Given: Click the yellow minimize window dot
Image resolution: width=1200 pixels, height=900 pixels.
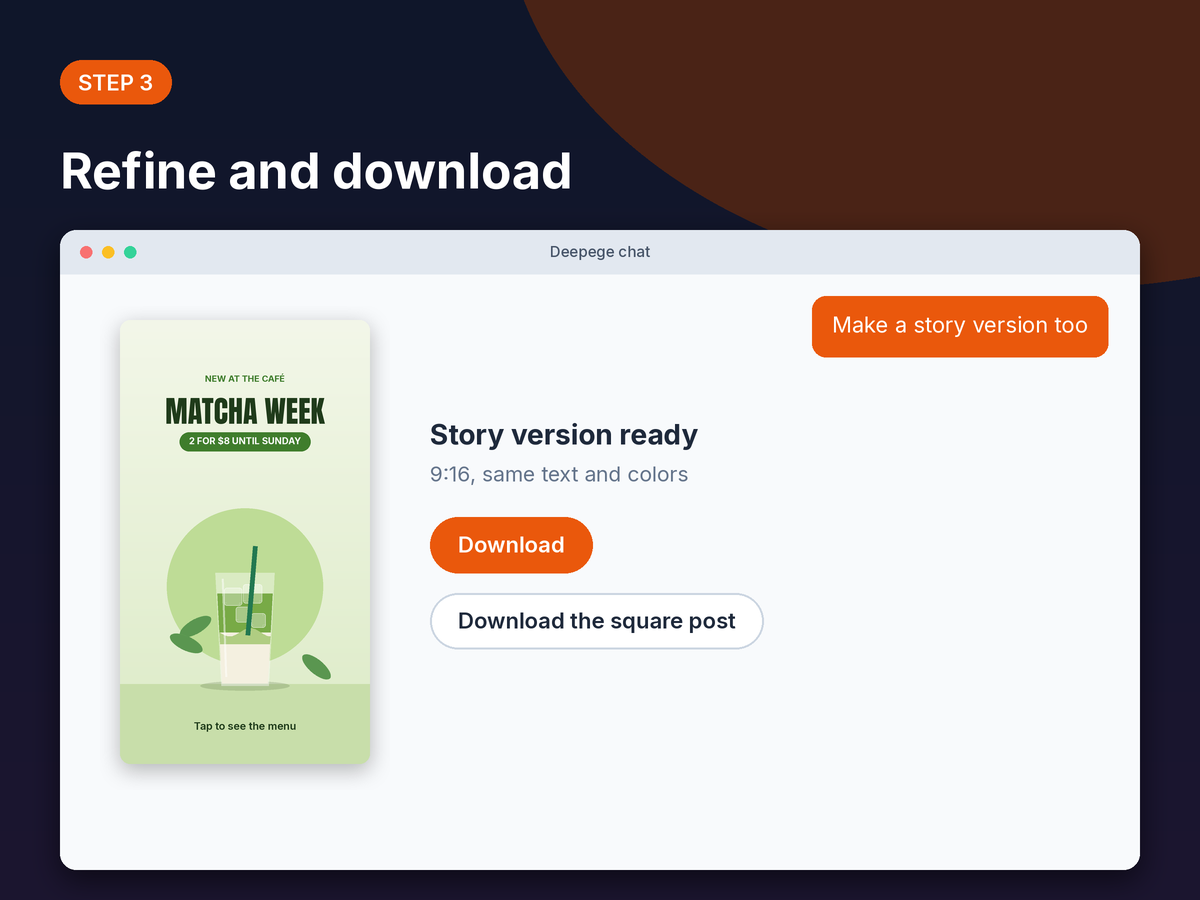Looking at the screenshot, I should 108,252.
